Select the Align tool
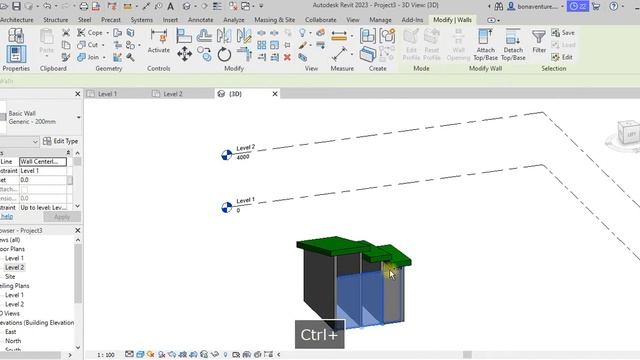This screenshot has width=640, height=360. 184,36
